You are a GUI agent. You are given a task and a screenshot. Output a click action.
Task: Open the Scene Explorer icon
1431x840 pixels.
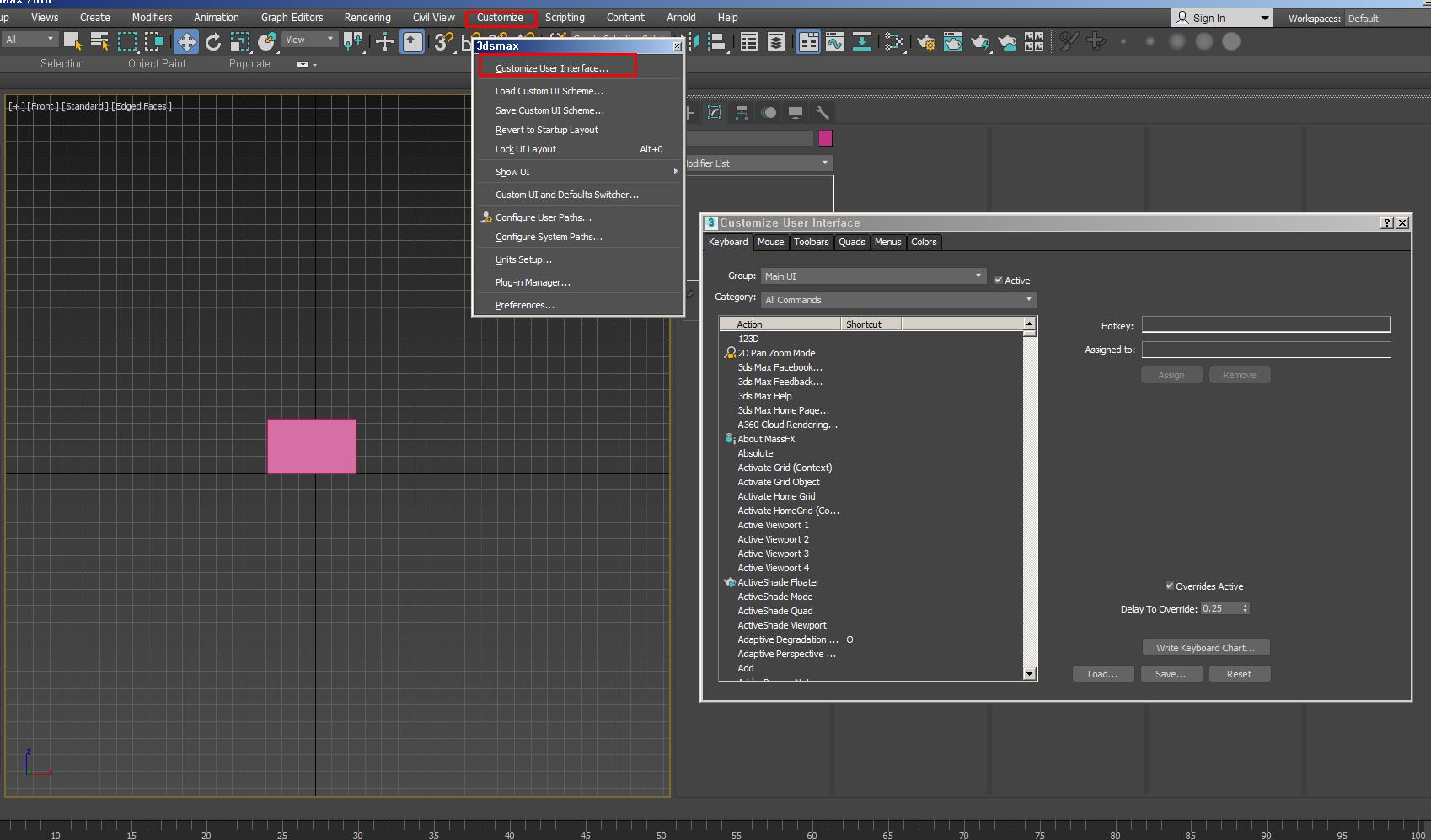tap(749, 41)
